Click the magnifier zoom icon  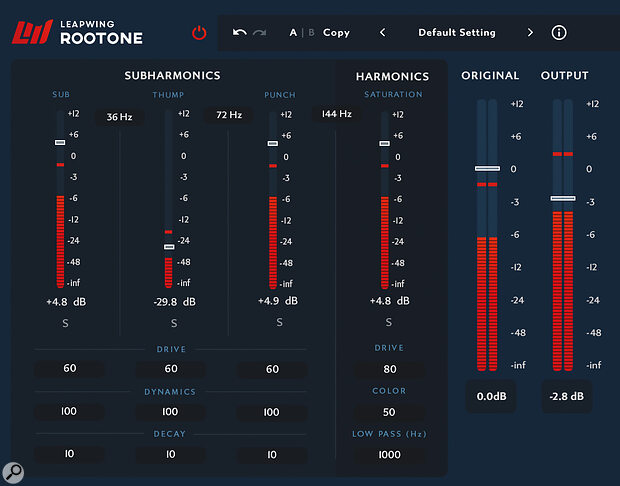click(13, 473)
